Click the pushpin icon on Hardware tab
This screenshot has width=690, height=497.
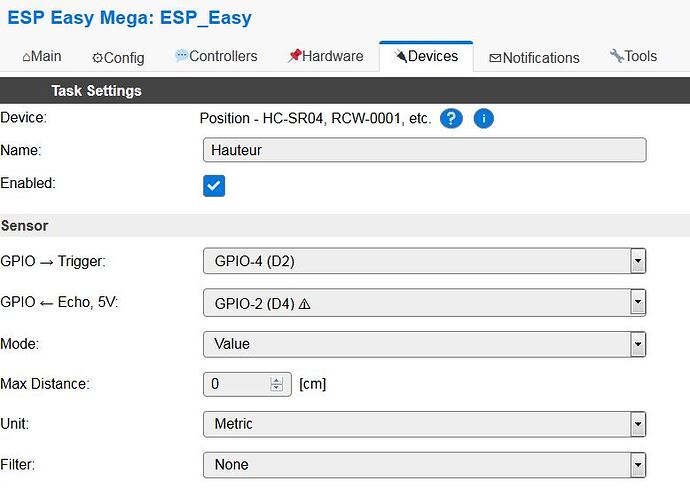coord(294,56)
